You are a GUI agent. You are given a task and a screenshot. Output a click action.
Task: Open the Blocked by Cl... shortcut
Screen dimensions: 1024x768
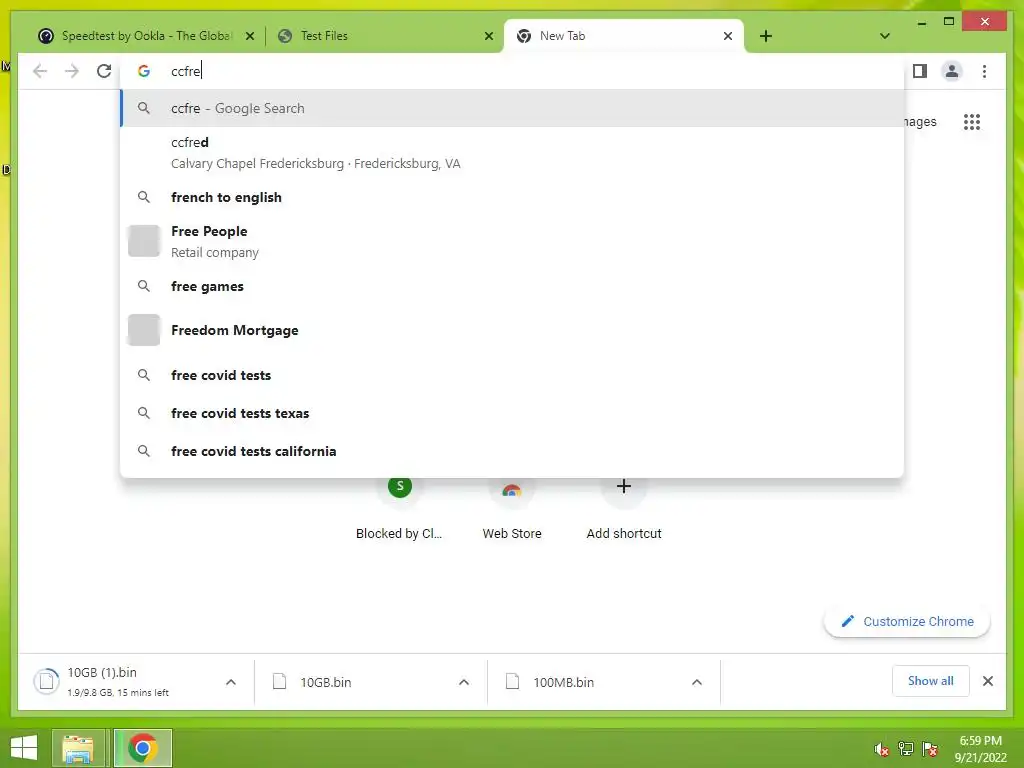click(400, 508)
